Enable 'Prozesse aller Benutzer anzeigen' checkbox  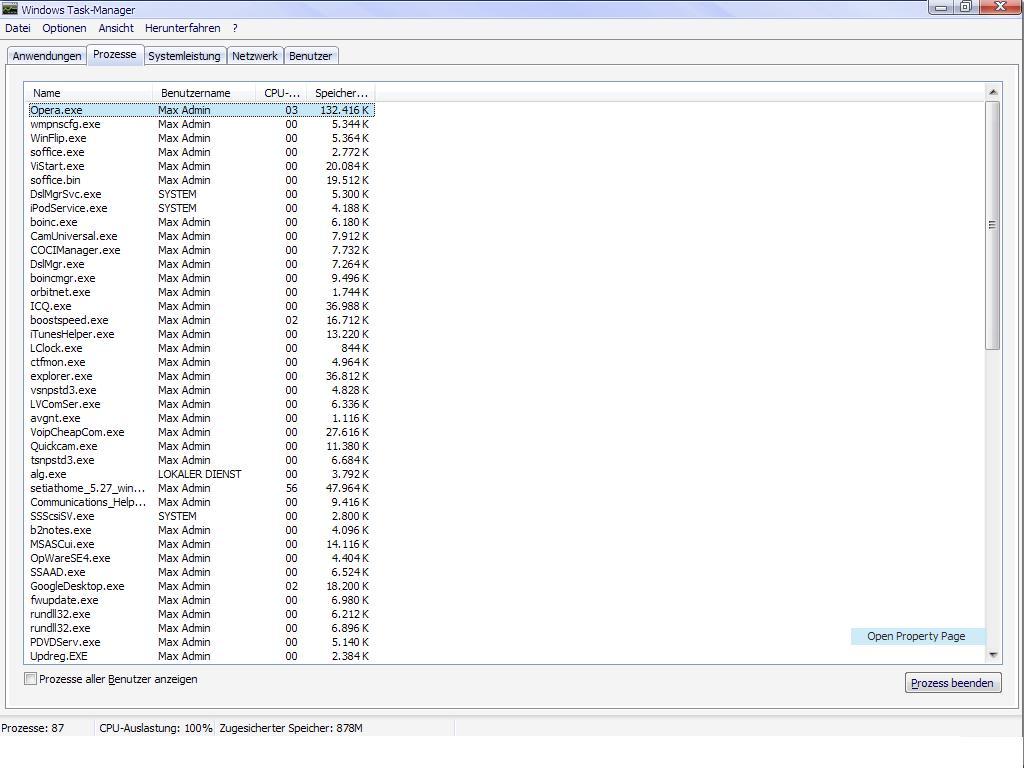click(31, 679)
